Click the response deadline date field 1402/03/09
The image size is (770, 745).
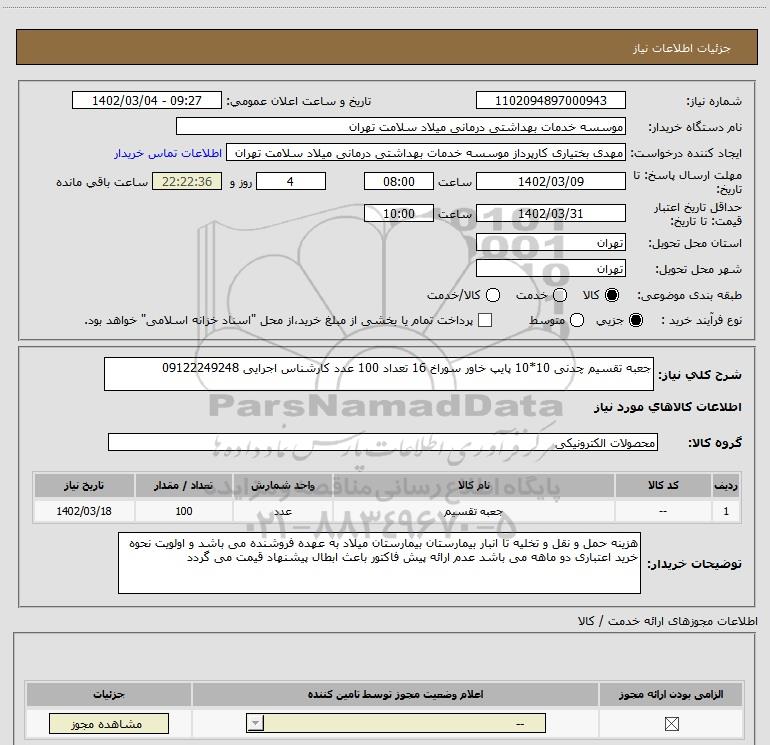point(551,181)
